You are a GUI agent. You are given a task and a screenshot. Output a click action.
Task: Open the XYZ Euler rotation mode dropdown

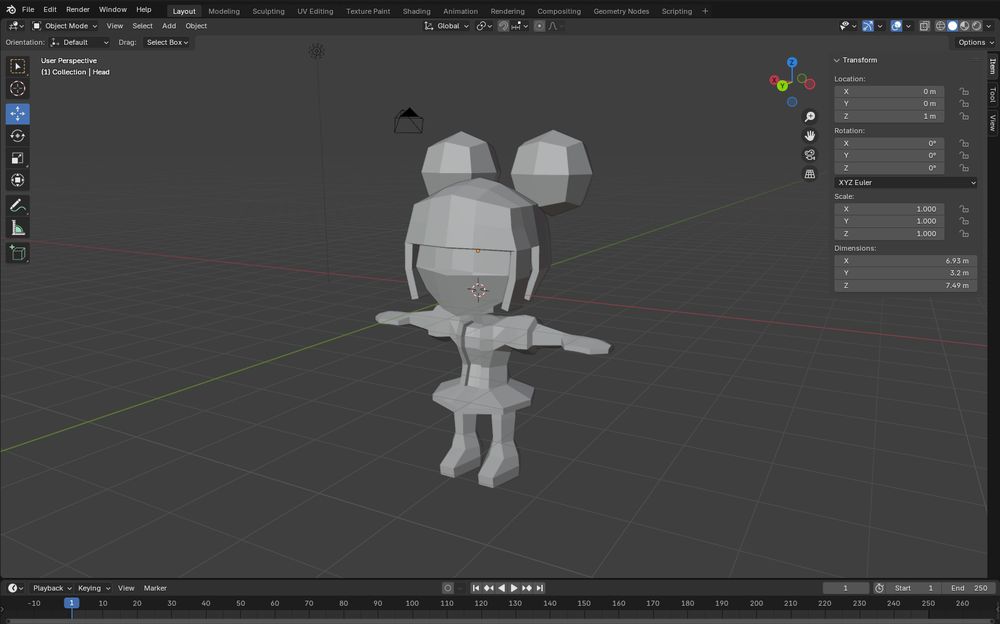[906, 182]
